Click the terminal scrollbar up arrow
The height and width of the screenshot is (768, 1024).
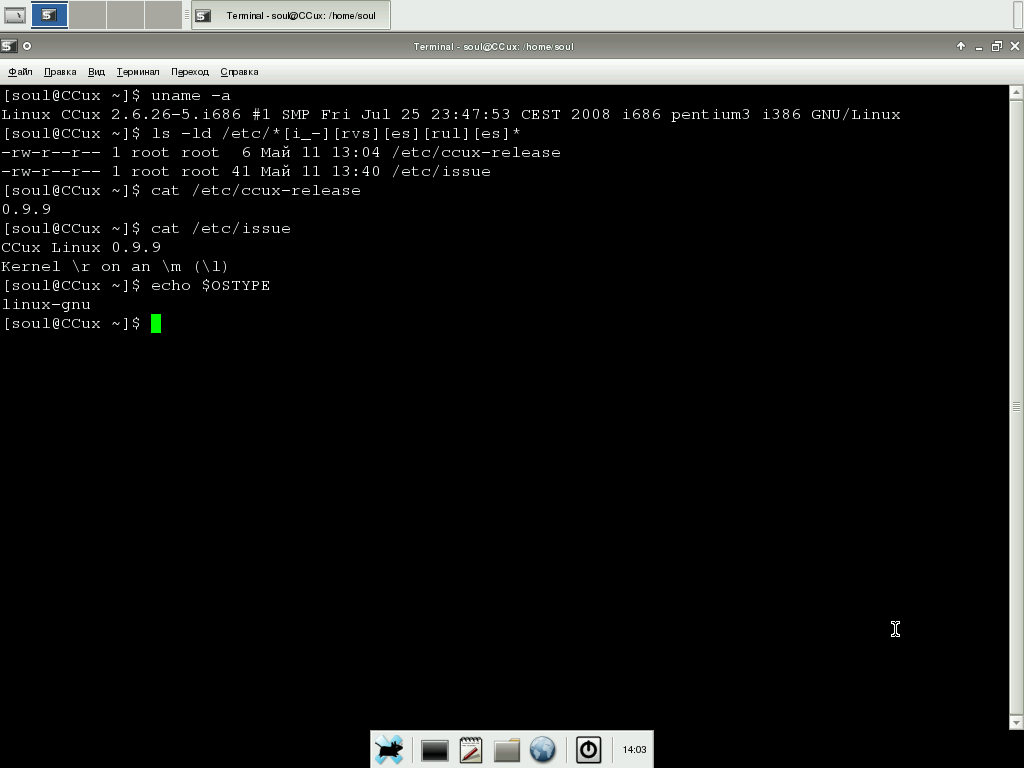coord(1016,93)
